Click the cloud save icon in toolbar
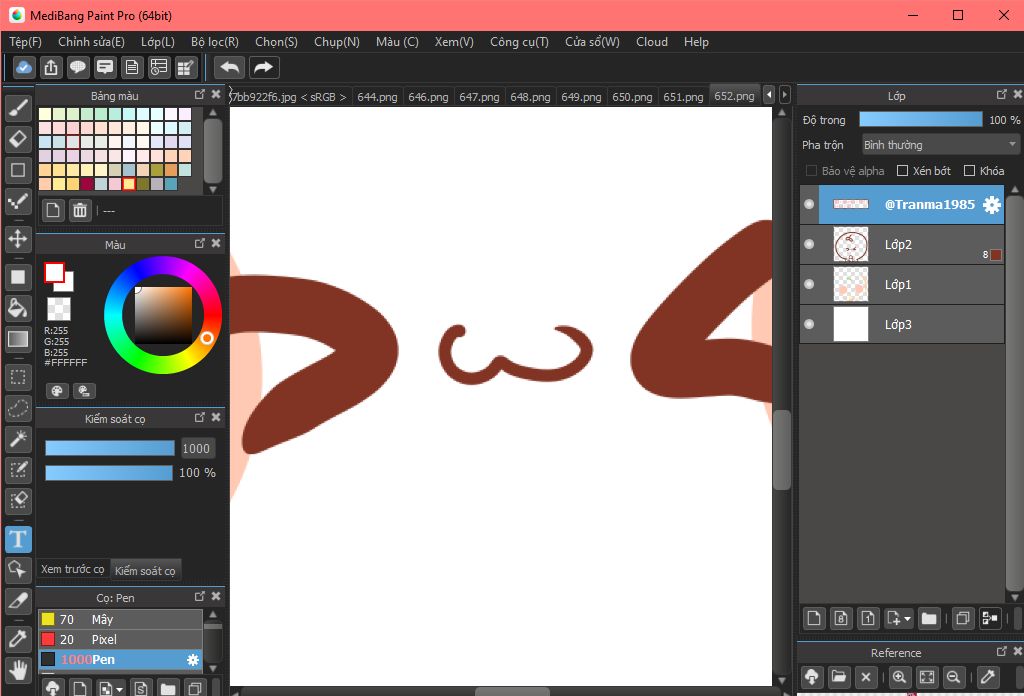Image resolution: width=1024 pixels, height=696 pixels. [24, 67]
